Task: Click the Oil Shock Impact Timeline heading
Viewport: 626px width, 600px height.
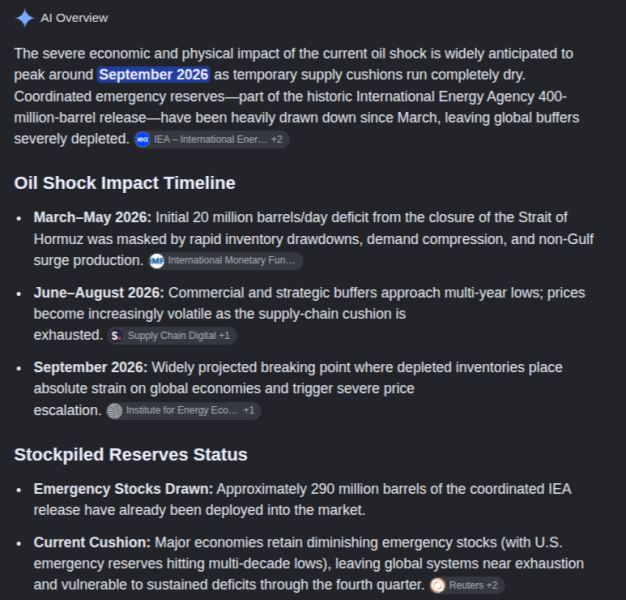Action: point(125,183)
